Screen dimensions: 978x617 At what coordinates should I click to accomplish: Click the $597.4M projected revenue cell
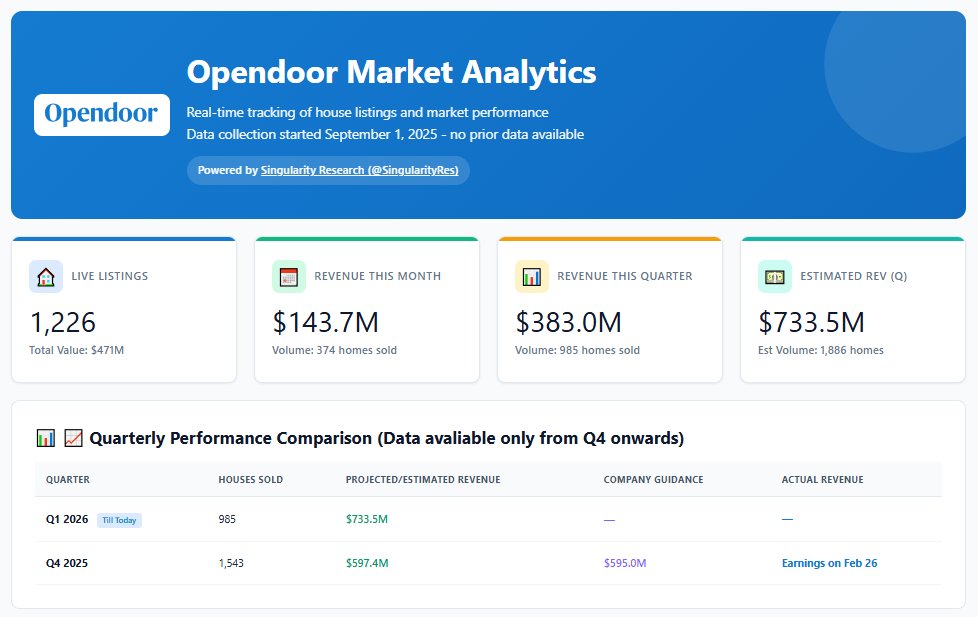(x=367, y=563)
